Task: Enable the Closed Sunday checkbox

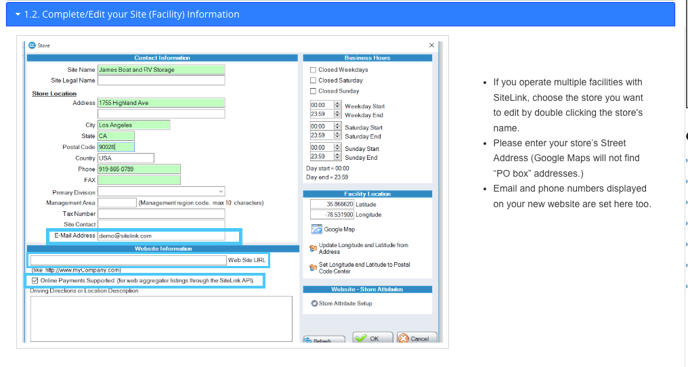Action: pyautogui.click(x=313, y=91)
